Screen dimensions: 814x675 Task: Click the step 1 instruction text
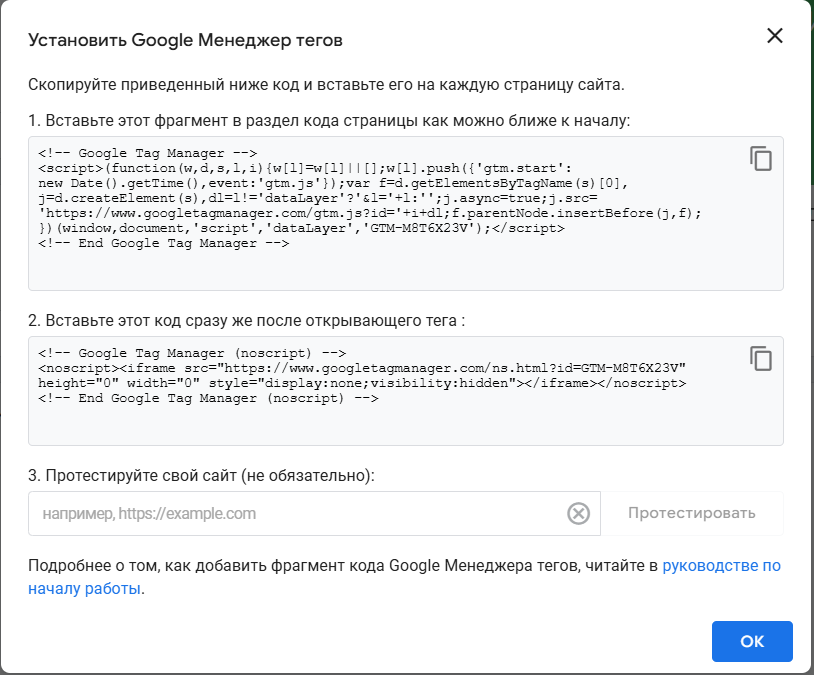coord(329,120)
